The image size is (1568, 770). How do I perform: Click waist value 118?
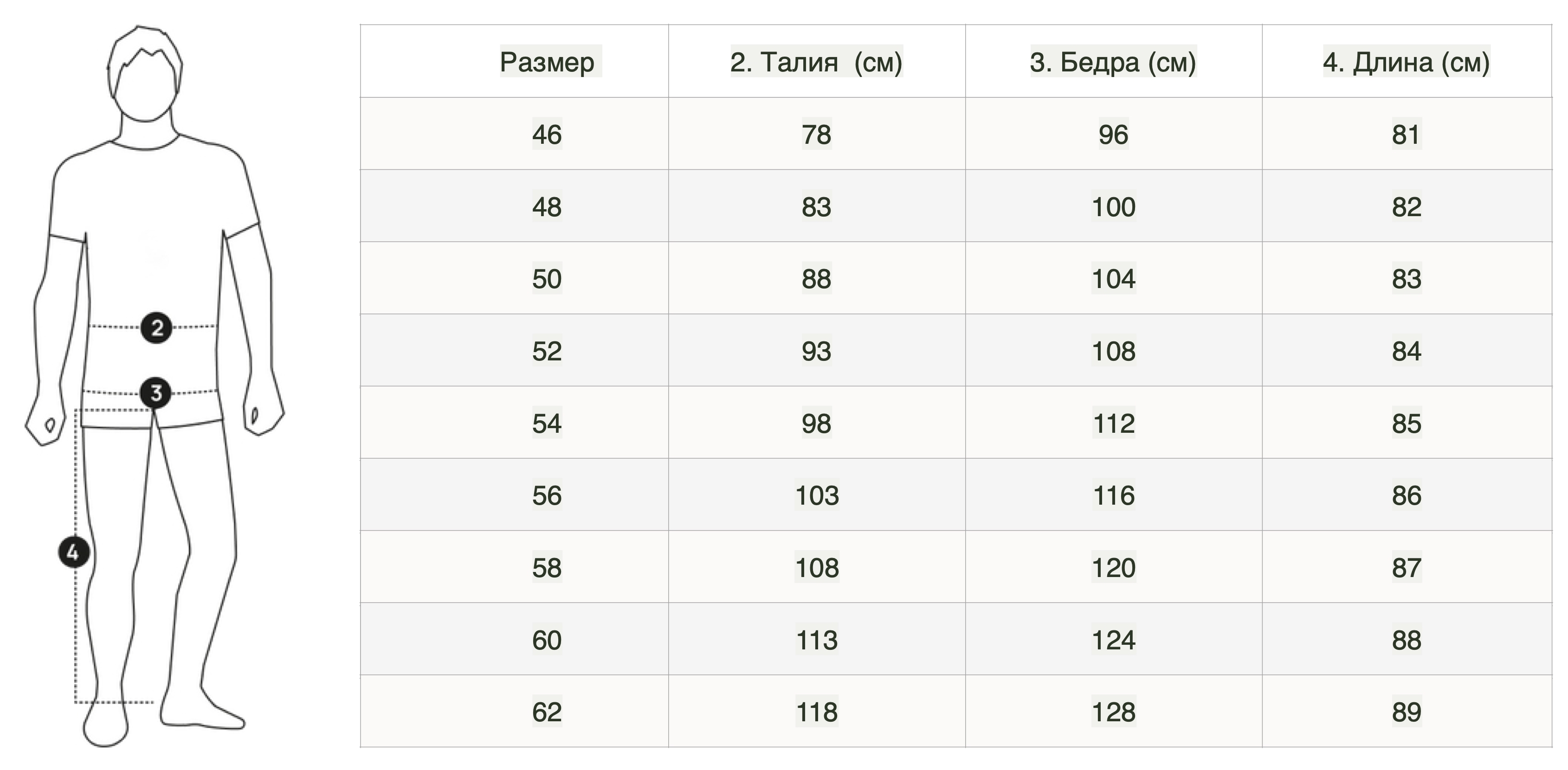[x=817, y=712]
